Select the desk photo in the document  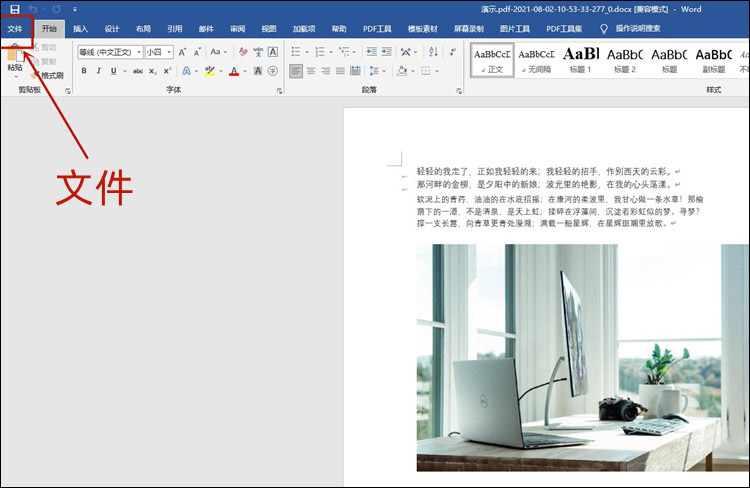pyautogui.click(x=583, y=358)
